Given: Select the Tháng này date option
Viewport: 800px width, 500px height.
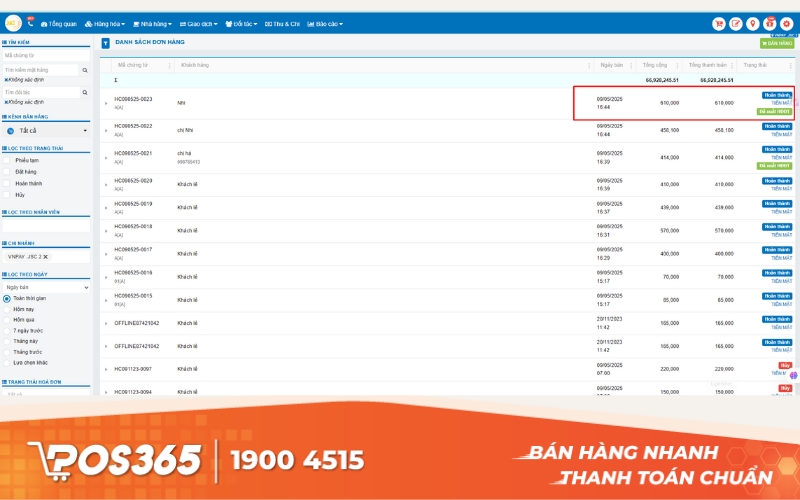Looking at the screenshot, I should [x=7, y=341].
